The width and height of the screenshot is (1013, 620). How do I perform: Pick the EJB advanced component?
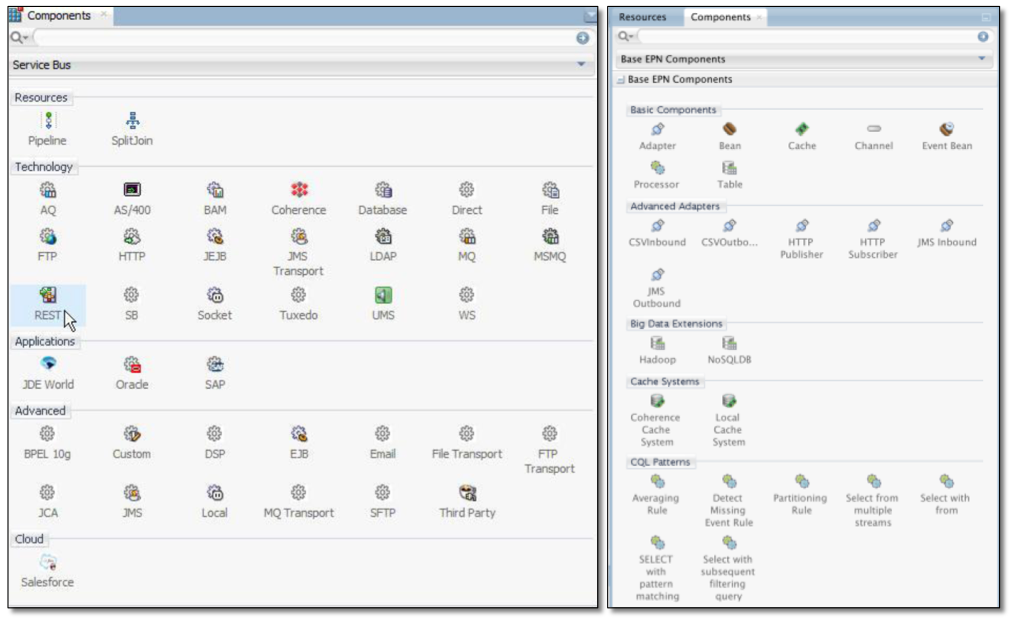[299, 434]
